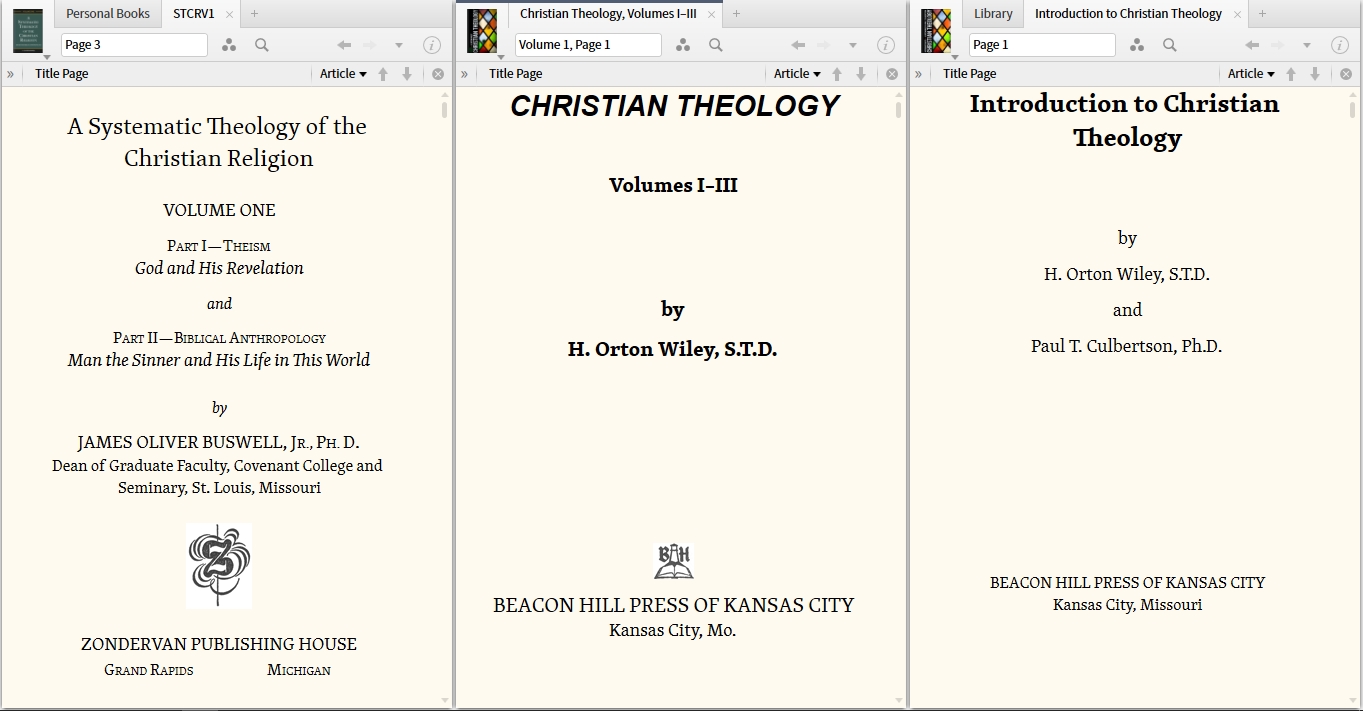Expand table of contents in STCRV1 panel
Viewport: 1363px width, 711px height.
tap(10, 74)
